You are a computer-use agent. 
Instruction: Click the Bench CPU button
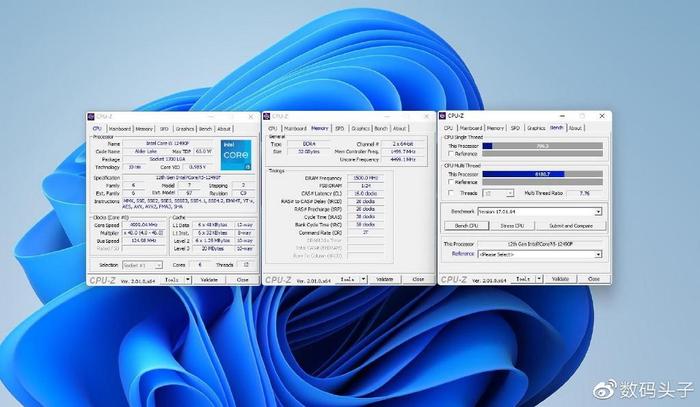coord(466,226)
